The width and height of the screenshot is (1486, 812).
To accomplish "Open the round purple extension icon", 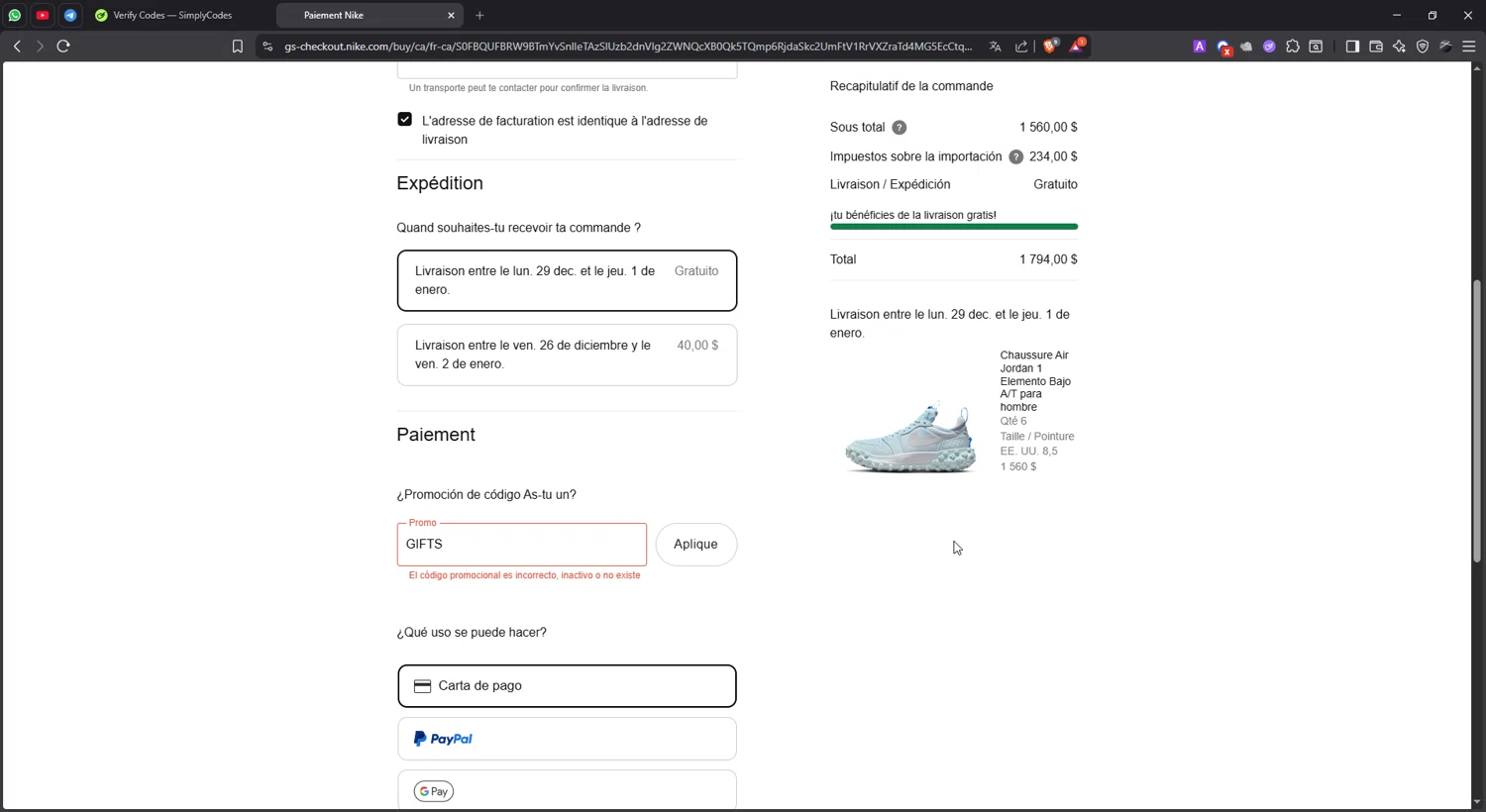I will (x=1269, y=47).
